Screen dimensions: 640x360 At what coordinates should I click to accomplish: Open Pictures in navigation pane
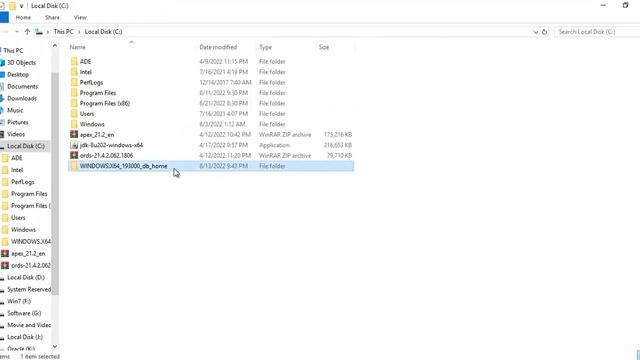click(x=18, y=122)
